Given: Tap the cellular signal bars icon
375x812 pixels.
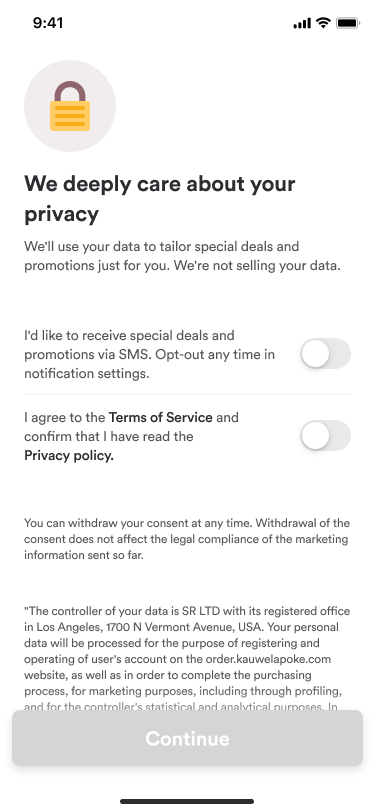Looking at the screenshot, I should [302, 23].
